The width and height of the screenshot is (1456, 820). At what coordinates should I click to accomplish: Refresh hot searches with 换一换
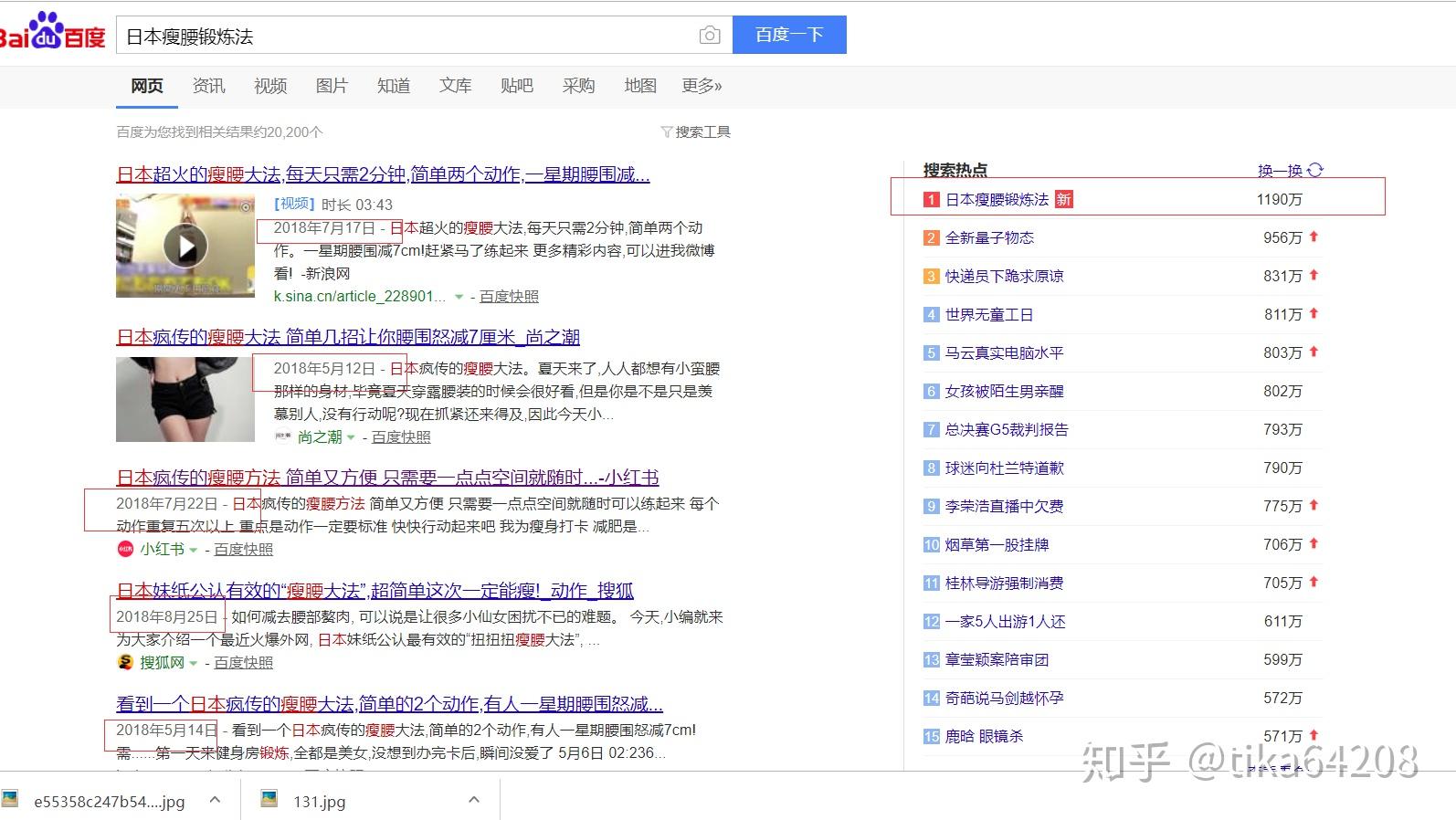pyautogui.click(x=1290, y=170)
